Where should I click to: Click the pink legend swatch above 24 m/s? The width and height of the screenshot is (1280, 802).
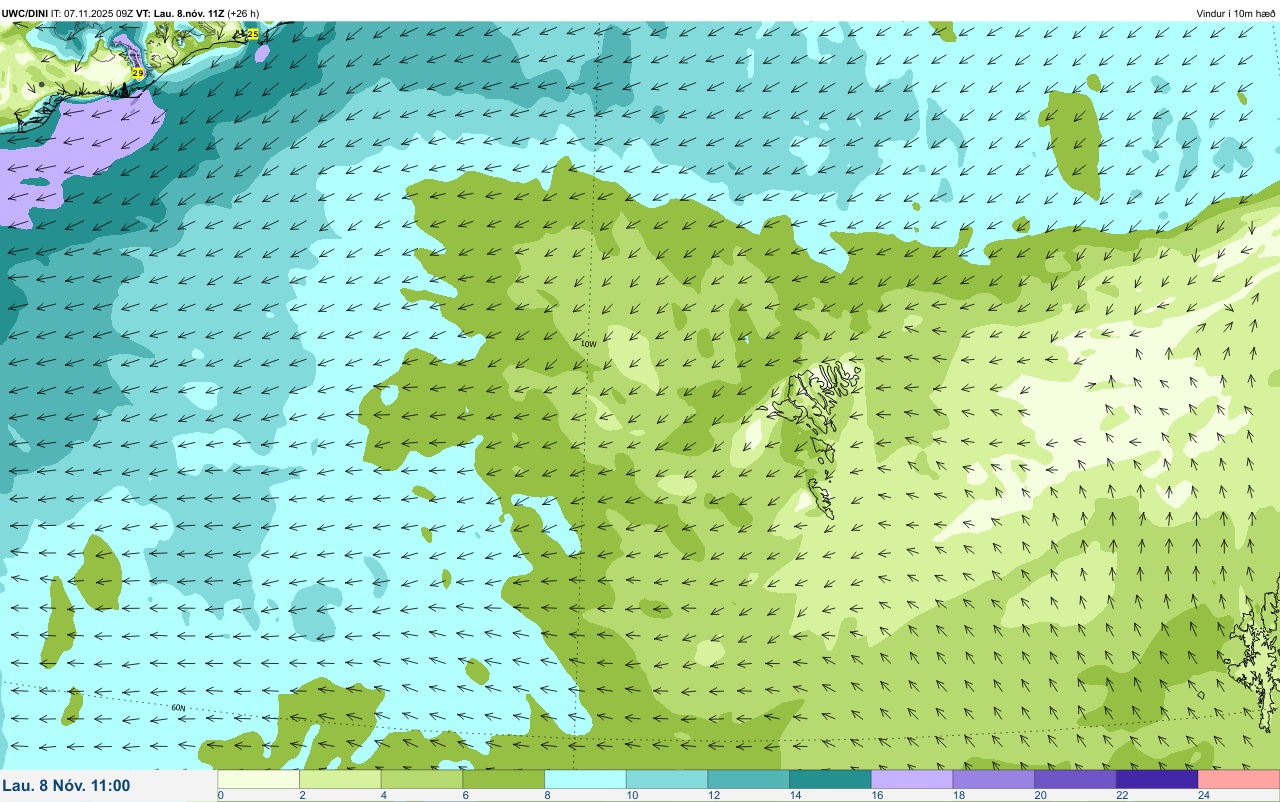click(x=1239, y=779)
